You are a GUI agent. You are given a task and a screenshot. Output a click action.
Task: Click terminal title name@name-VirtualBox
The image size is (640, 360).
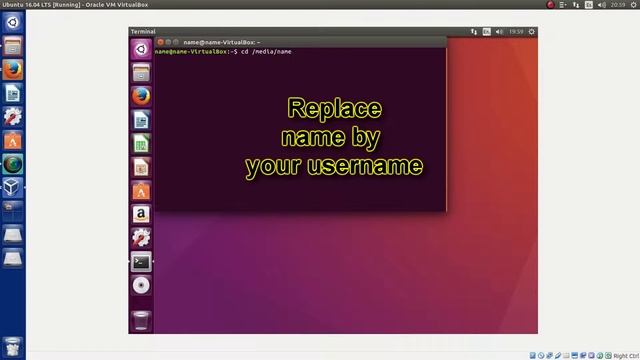222,42
